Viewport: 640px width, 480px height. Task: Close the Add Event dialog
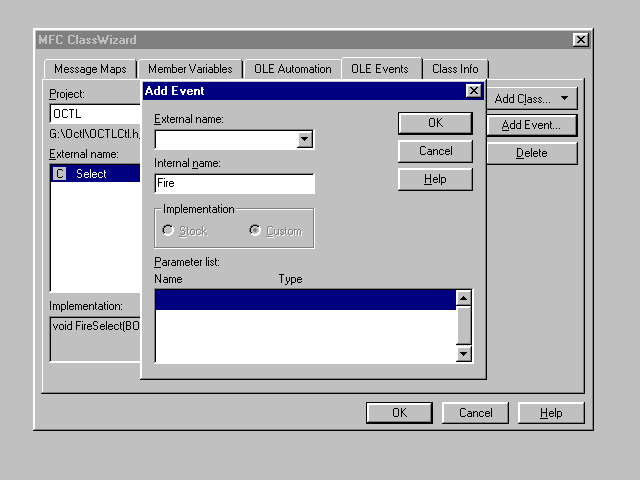click(474, 91)
